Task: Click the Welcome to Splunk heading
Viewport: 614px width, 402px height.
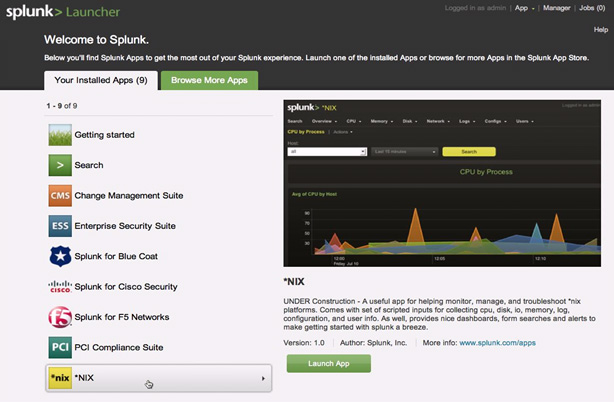Action: click(x=96, y=40)
